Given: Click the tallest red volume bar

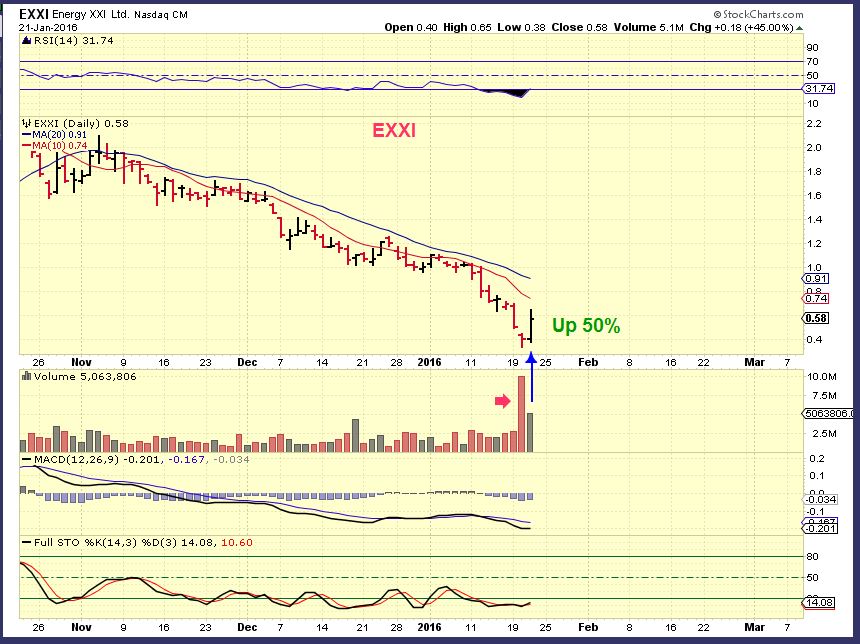Looking at the screenshot, I should [x=522, y=414].
